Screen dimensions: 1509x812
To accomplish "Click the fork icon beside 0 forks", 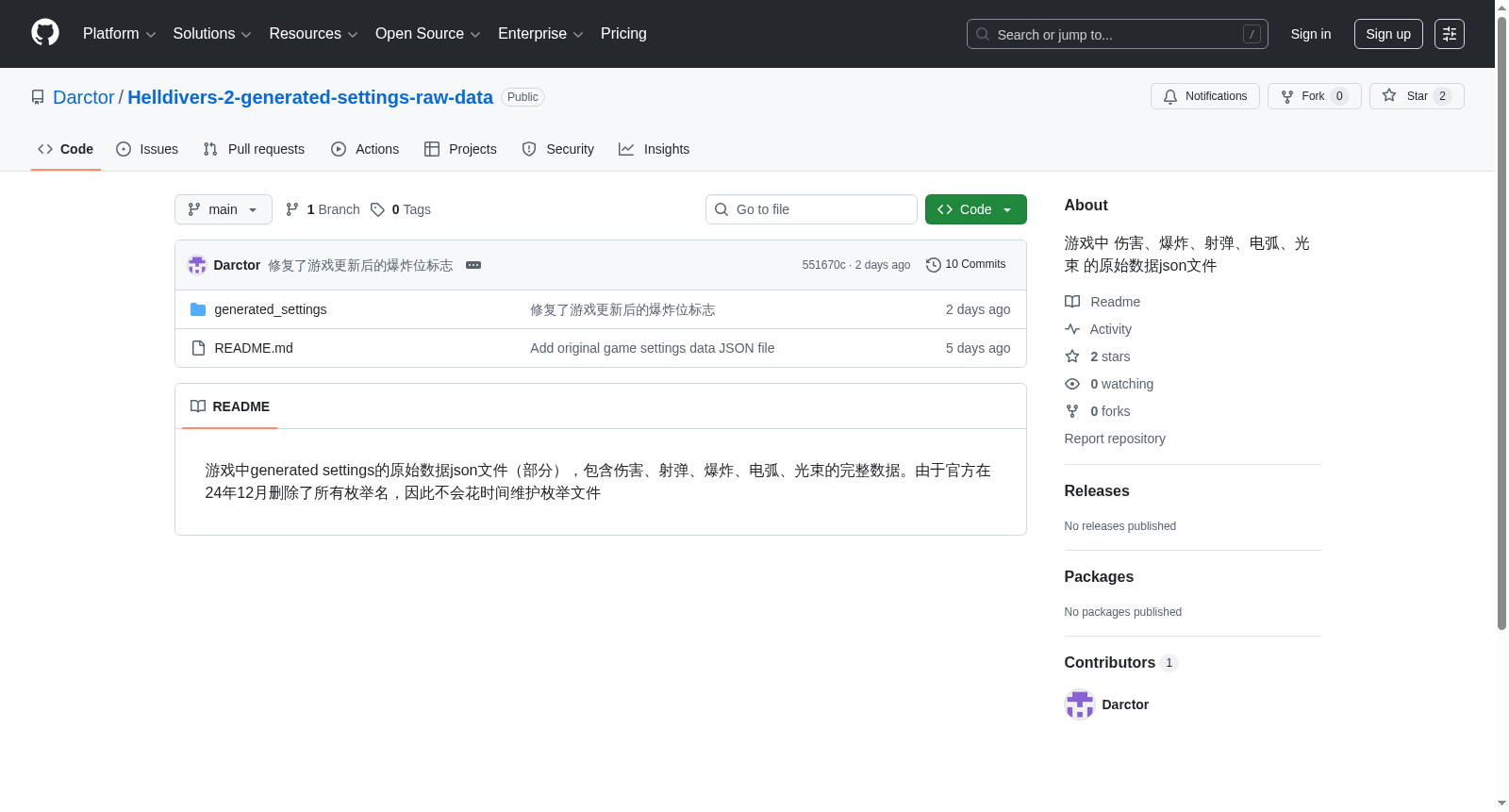I will [1072, 411].
